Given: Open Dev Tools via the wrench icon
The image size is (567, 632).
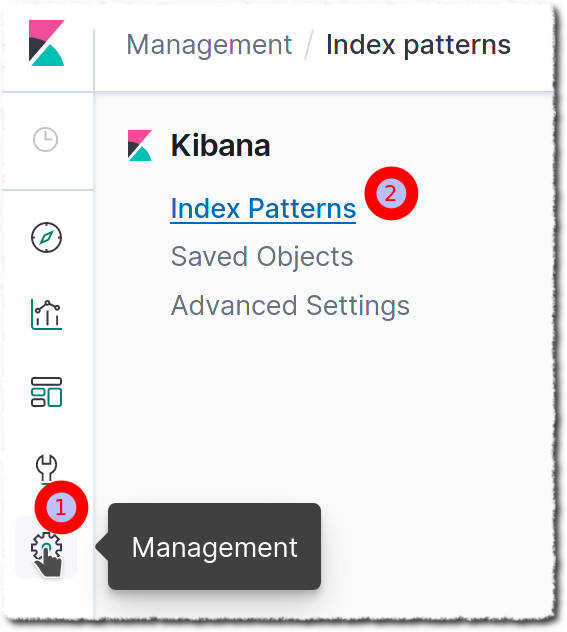Looking at the screenshot, I should click(x=46, y=468).
